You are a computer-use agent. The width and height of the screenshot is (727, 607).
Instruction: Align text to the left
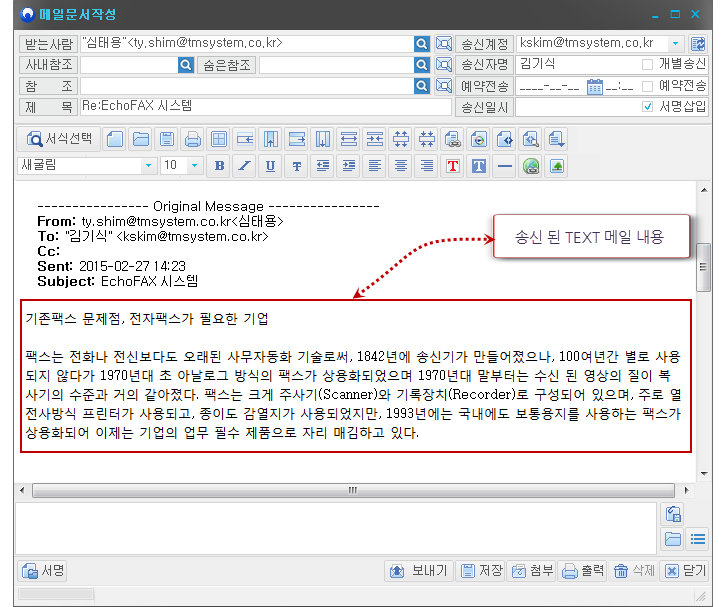coord(375,166)
